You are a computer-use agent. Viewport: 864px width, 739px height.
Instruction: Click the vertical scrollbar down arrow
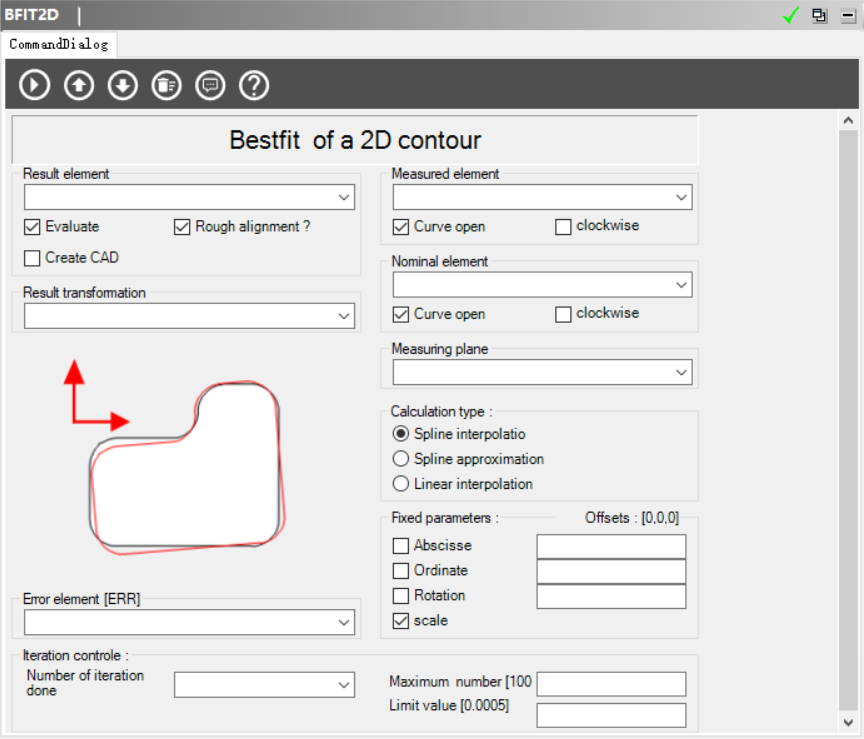pyautogui.click(x=847, y=722)
